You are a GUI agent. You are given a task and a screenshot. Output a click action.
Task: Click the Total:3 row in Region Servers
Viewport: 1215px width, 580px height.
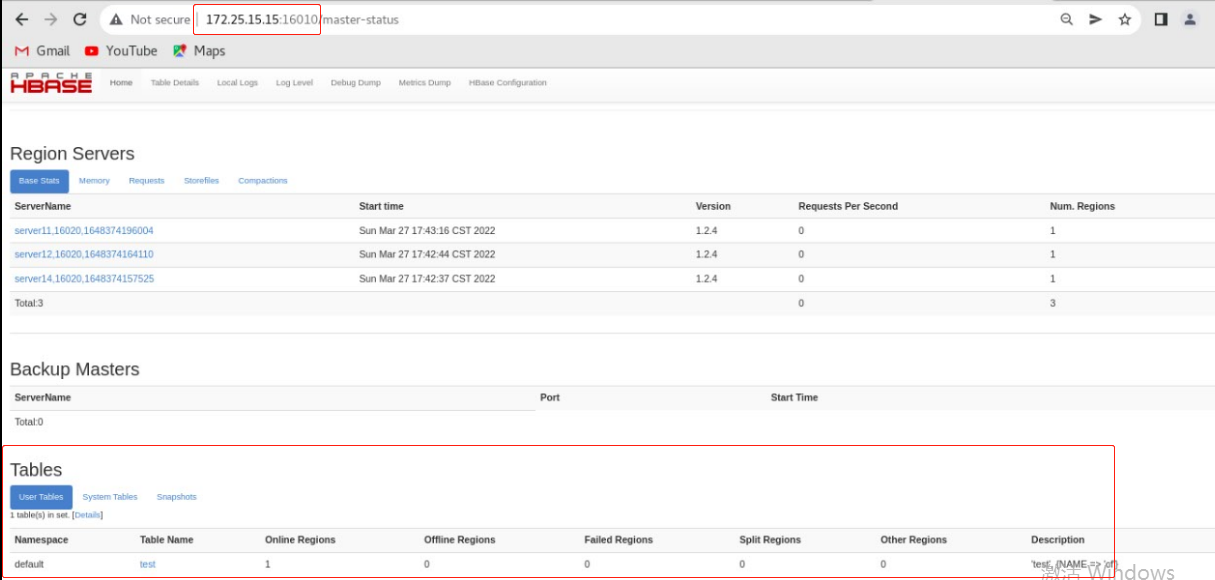pyautogui.click(x=608, y=303)
